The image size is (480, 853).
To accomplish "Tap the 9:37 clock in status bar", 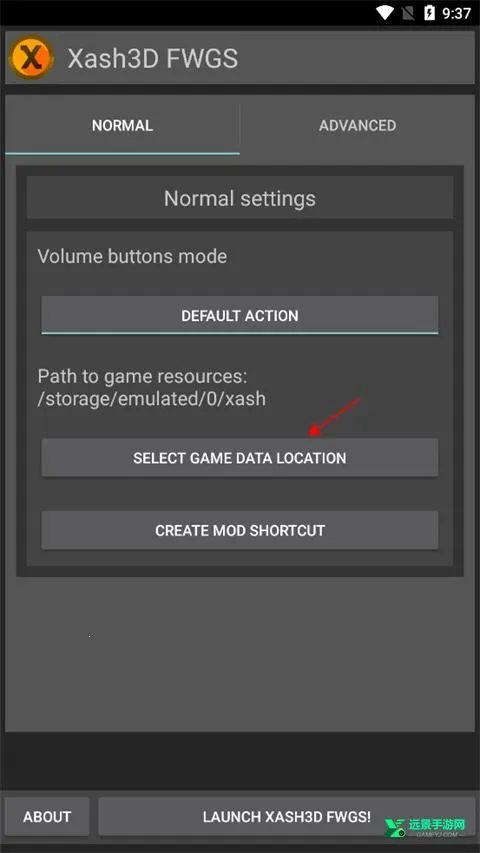I will pyautogui.click(x=456, y=13).
